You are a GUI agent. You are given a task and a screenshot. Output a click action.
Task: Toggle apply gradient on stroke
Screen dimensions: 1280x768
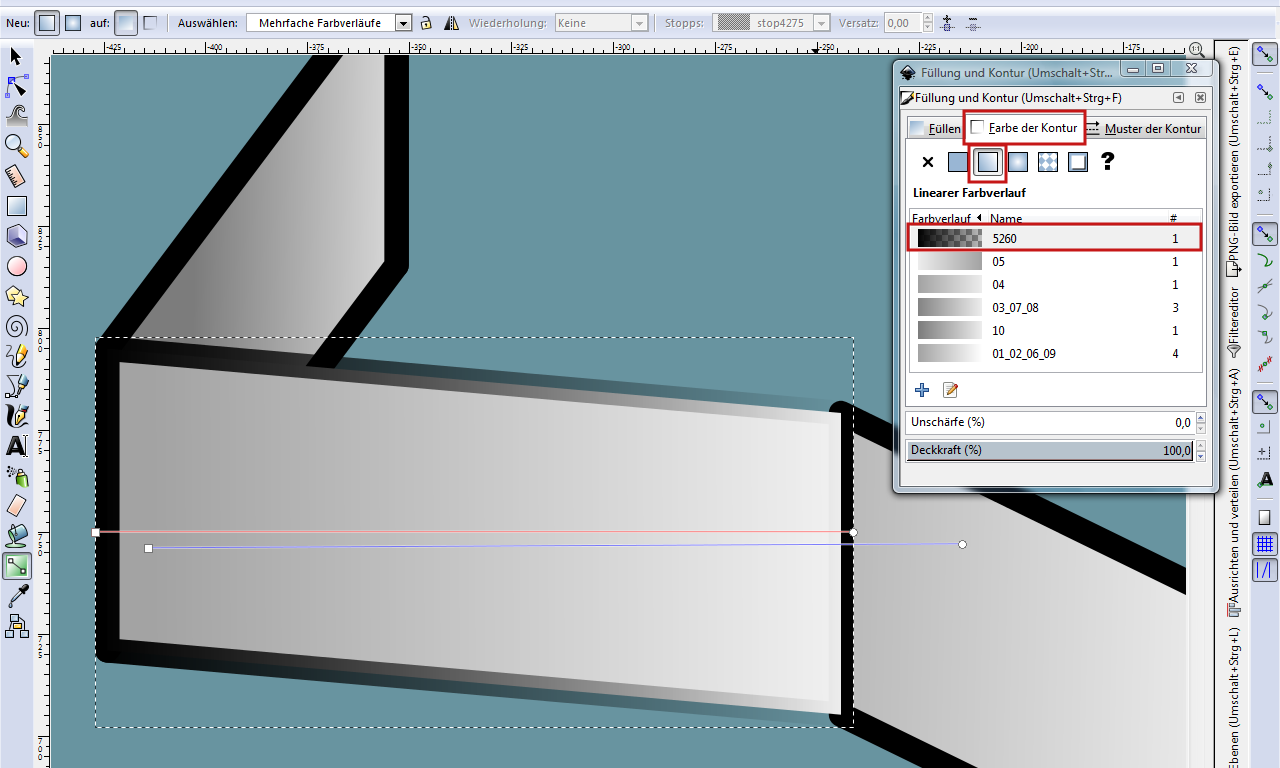[x=149, y=22]
